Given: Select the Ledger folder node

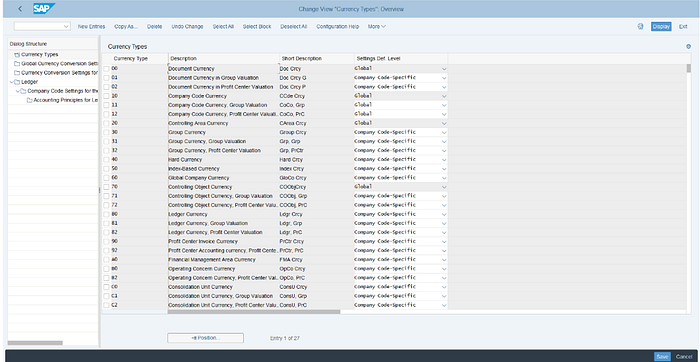Looking at the screenshot, I should [x=29, y=82].
